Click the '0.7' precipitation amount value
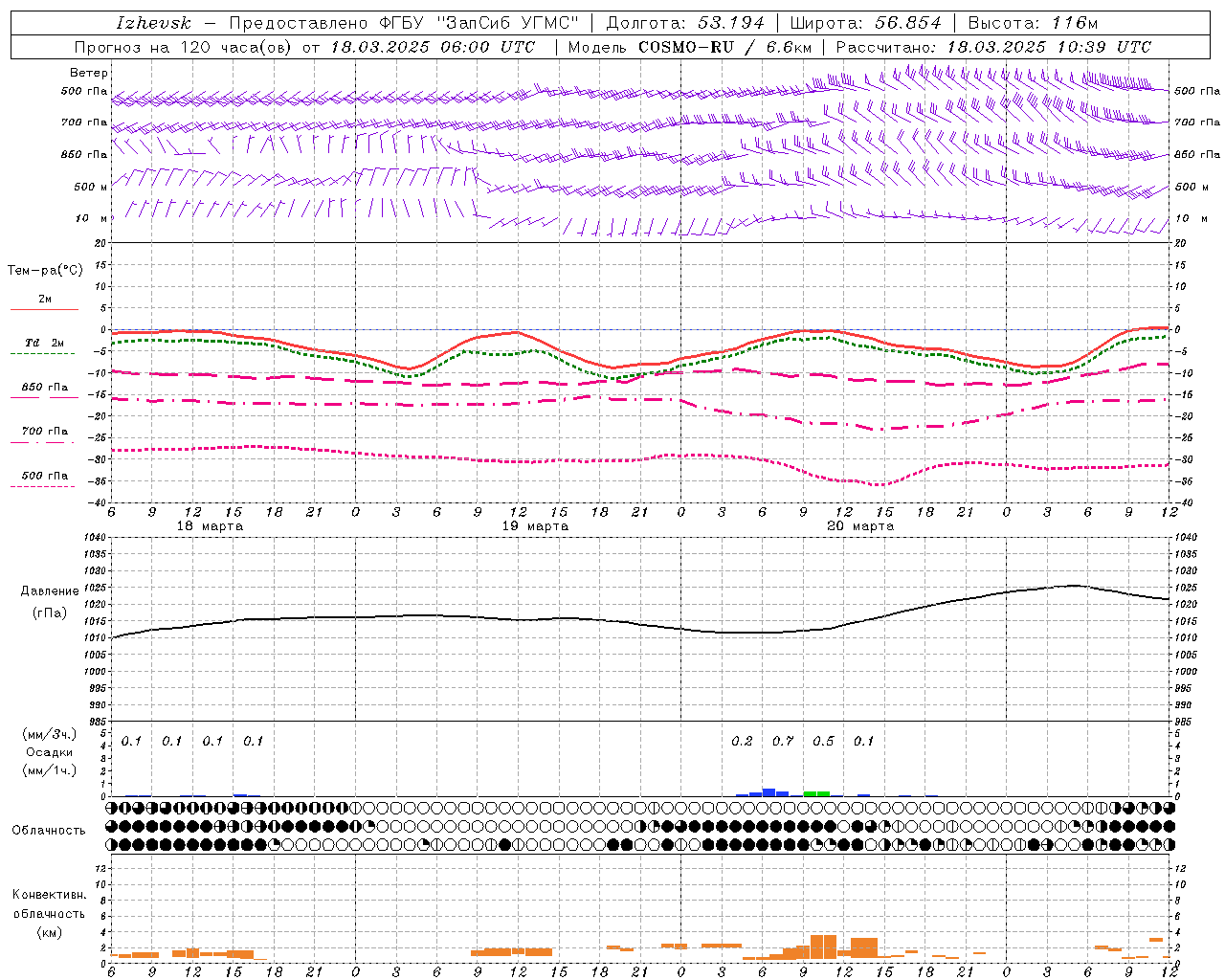Screen dimensions: 1225x980 point(783,741)
